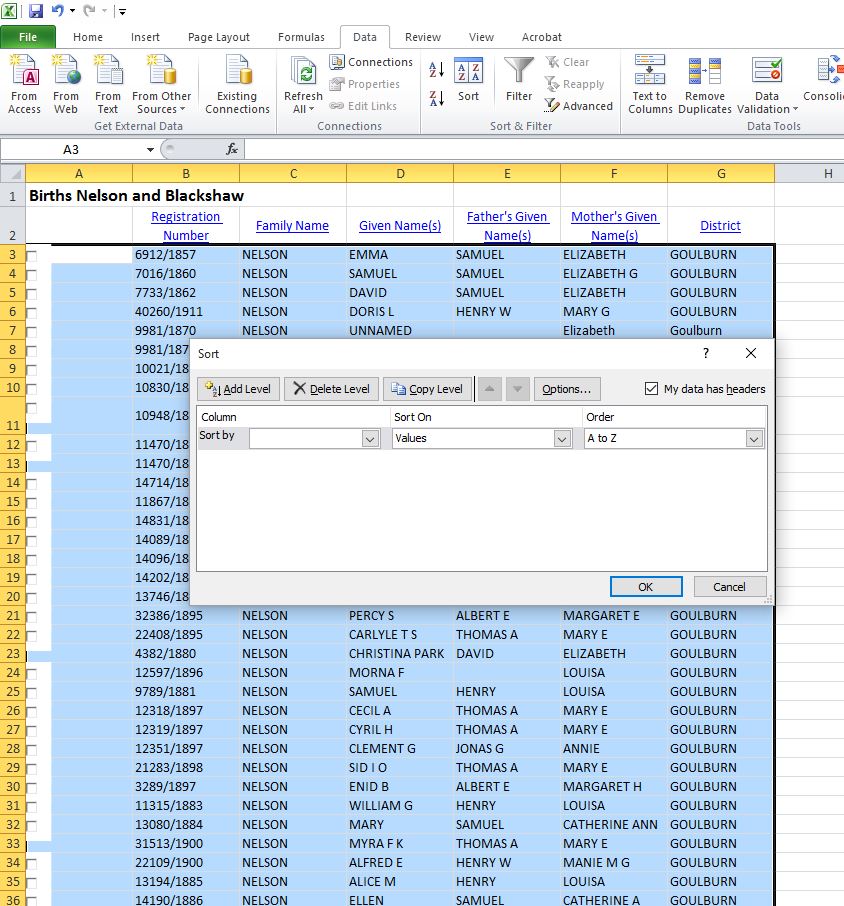The image size is (844, 906).
Task: Confirm the sort with OK
Action: coord(646,587)
